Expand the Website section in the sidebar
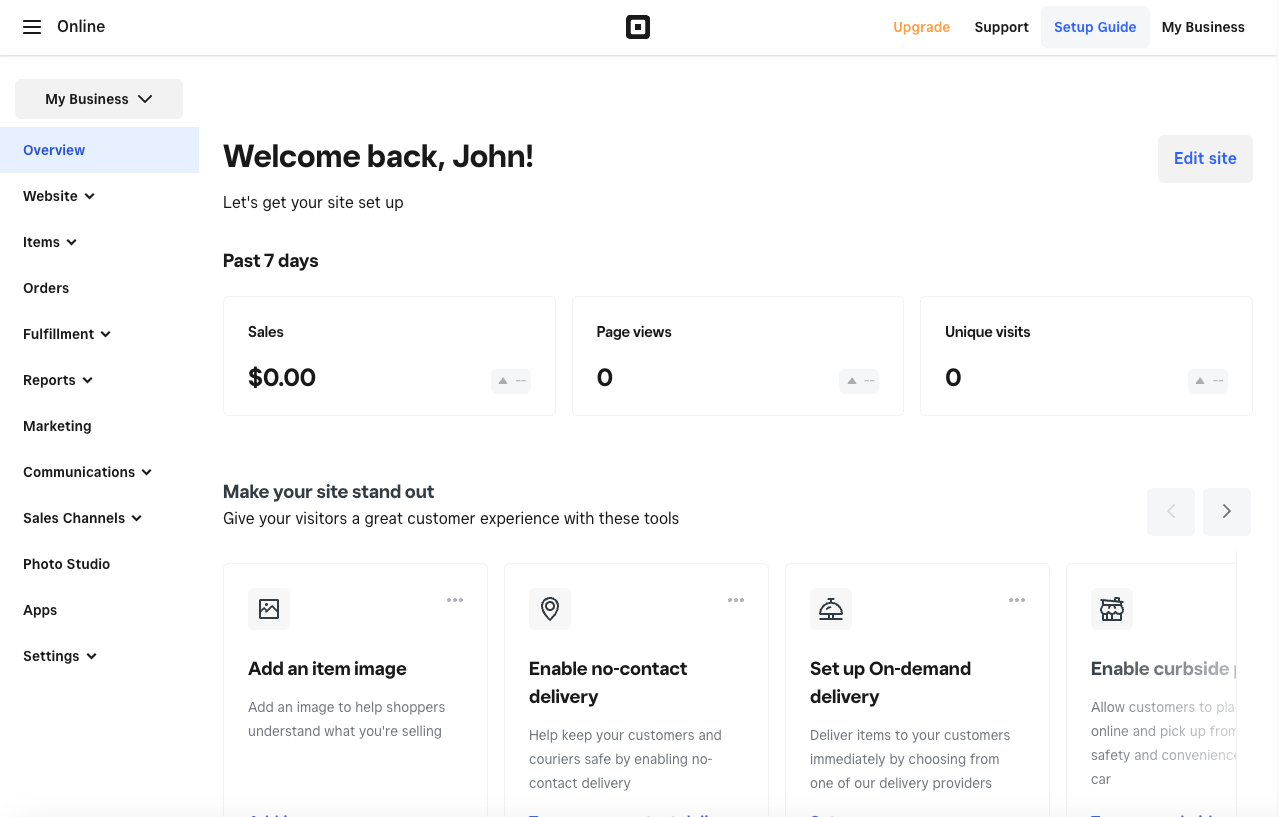 pos(59,196)
